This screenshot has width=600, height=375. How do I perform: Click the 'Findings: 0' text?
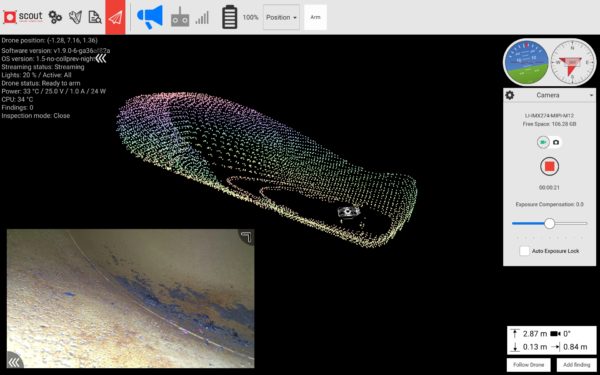(17, 108)
